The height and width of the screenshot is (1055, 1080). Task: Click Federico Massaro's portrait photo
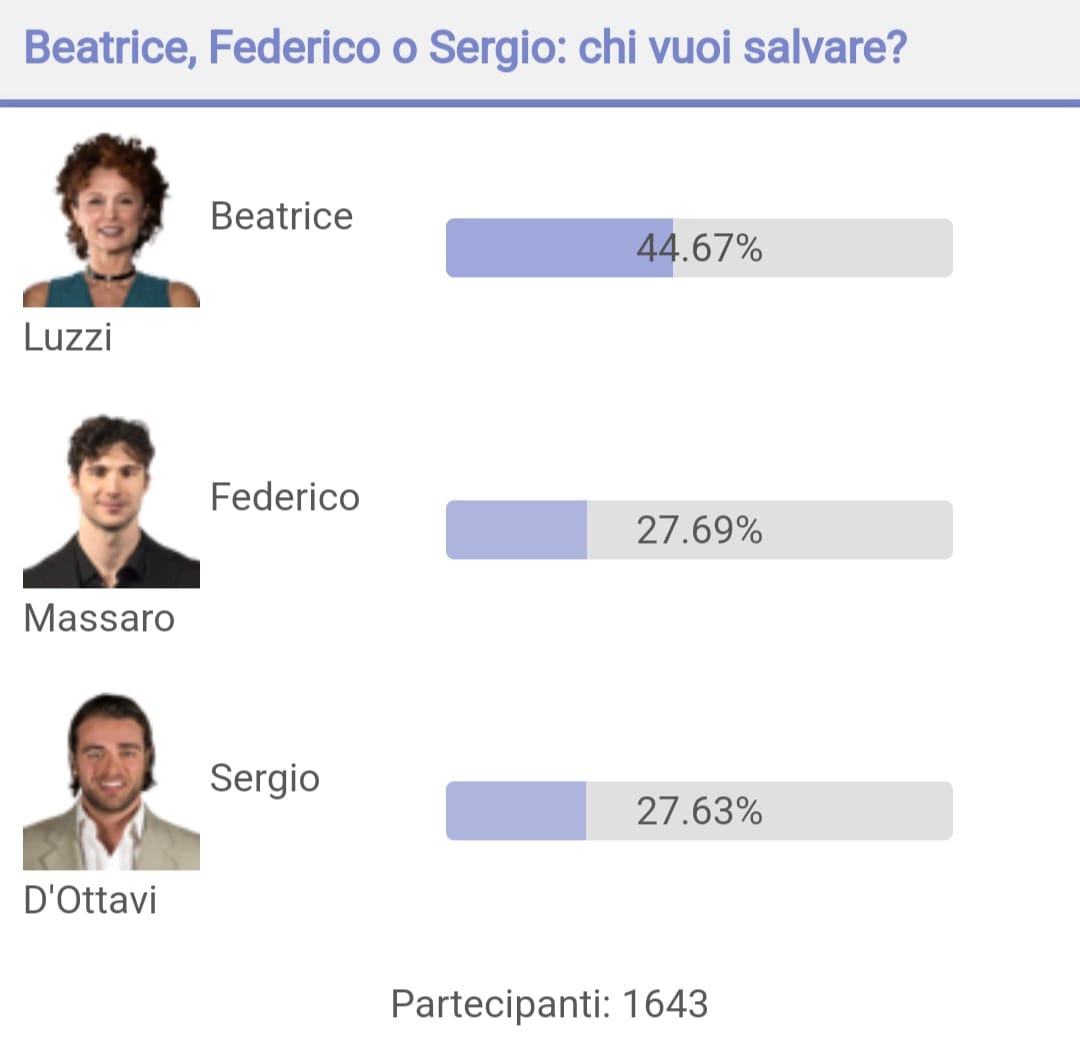pos(111,501)
